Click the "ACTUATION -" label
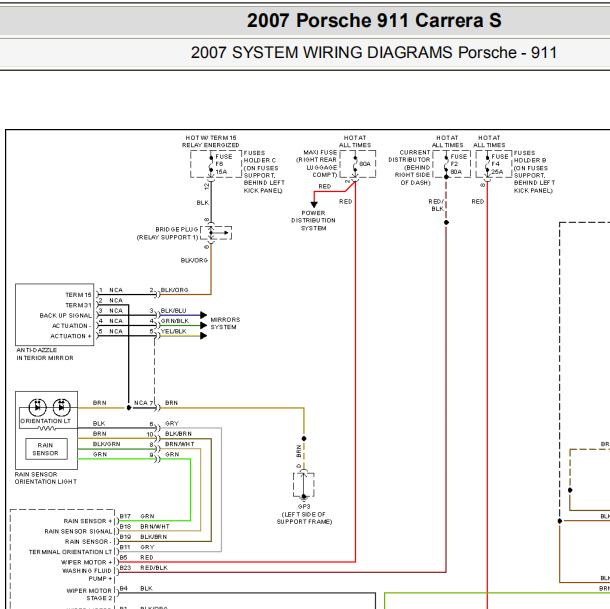The image size is (610, 609). [72, 326]
